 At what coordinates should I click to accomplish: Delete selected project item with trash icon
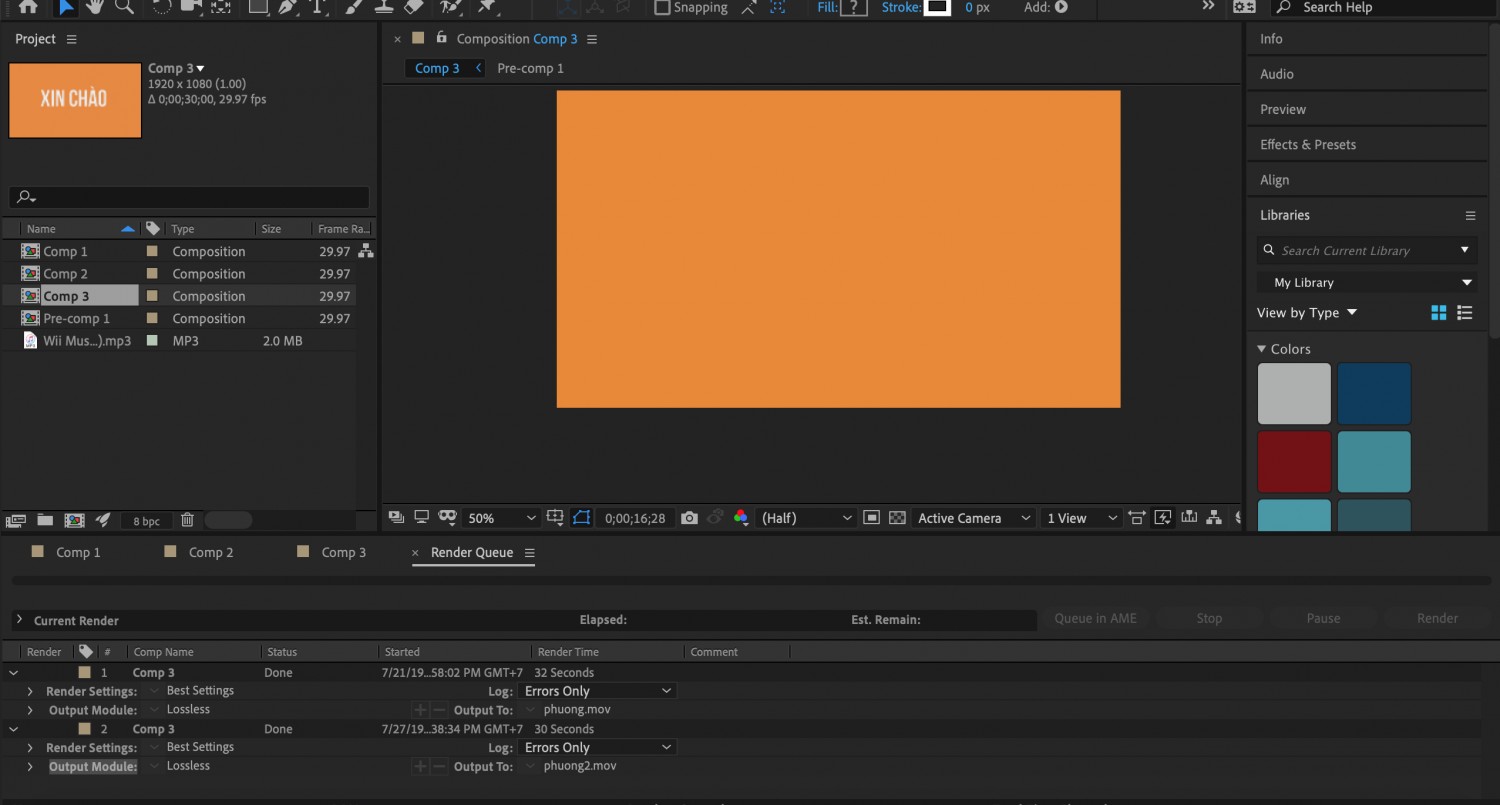coord(187,520)
